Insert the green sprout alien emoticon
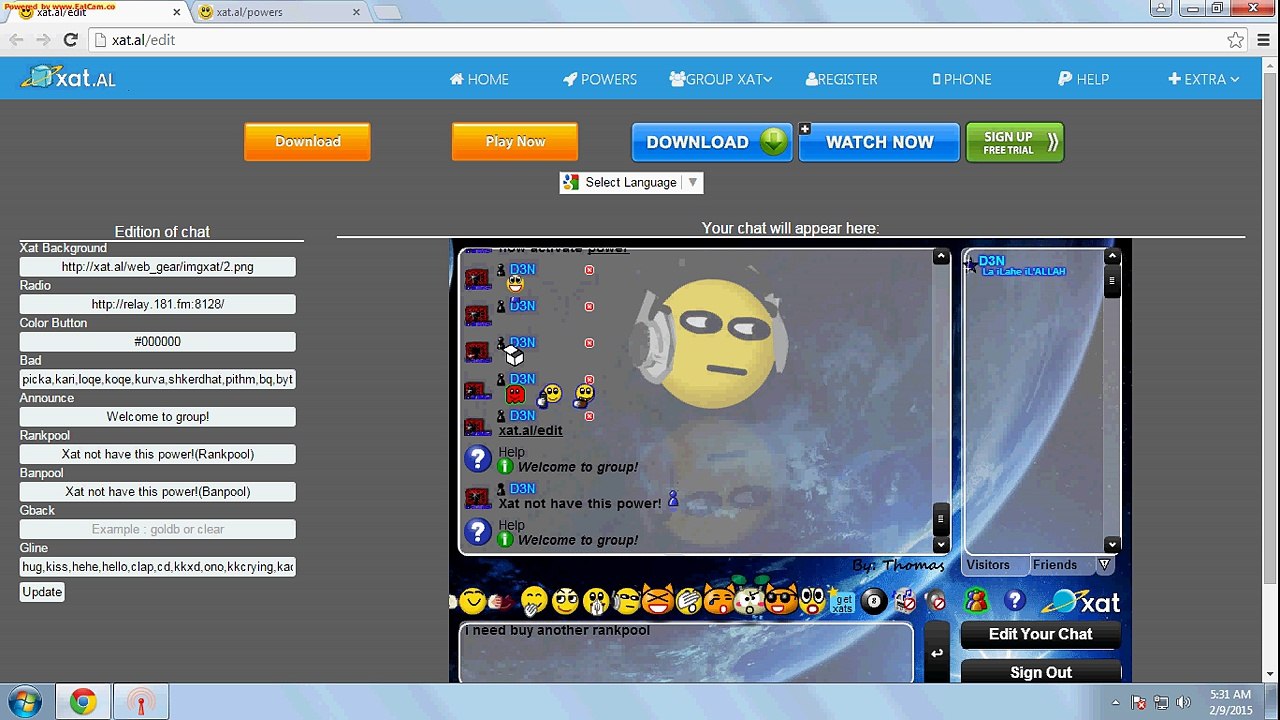Image resolution: width=1280 pixels, height=720 pixels. 750,598
